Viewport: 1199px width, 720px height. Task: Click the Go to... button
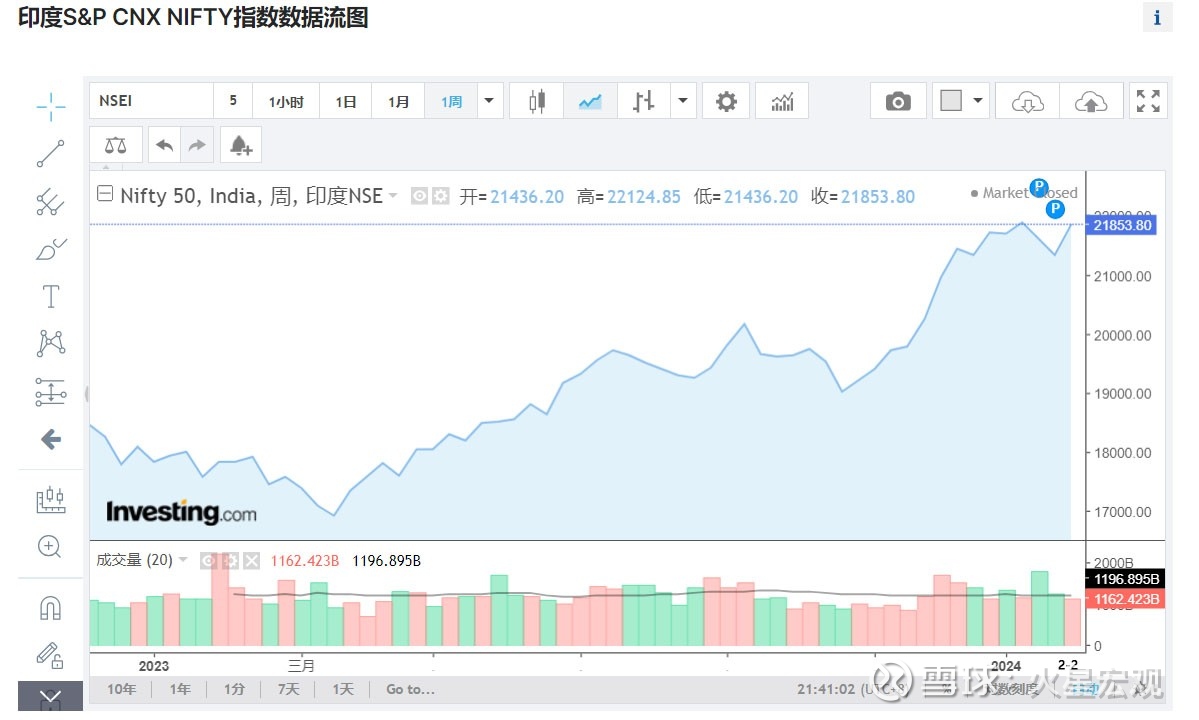pyautogui.click(x=410, y=689)
